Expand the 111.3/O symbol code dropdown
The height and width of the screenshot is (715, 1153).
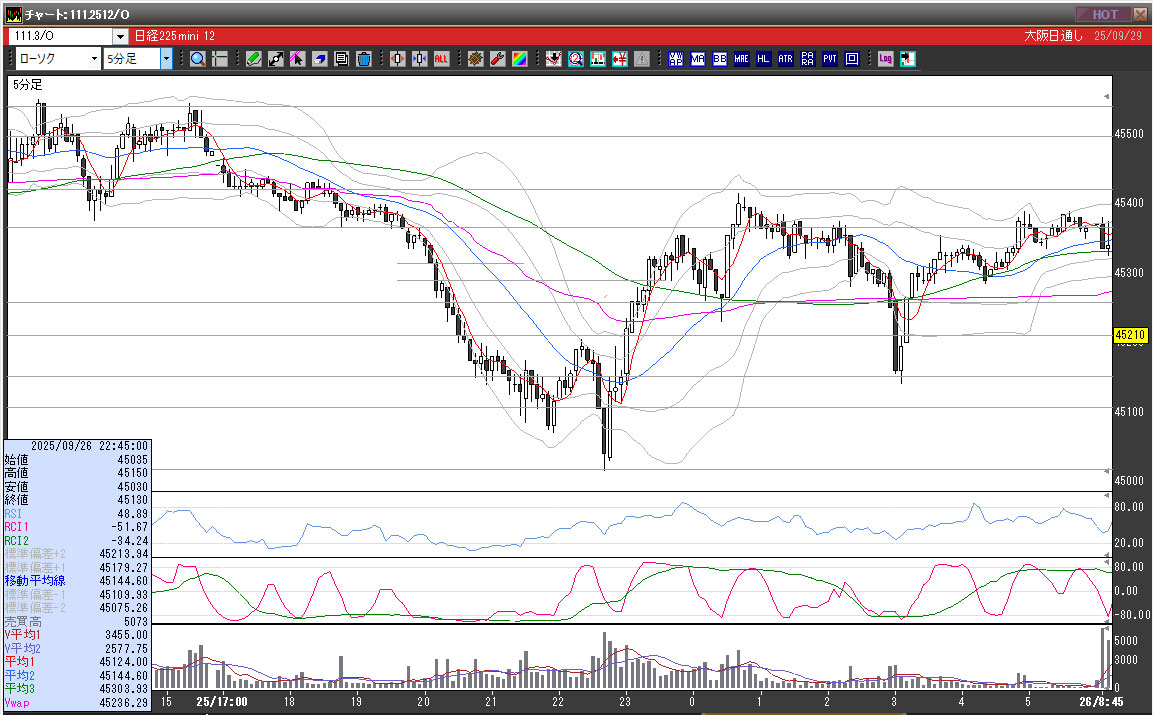pyautogui.click(x=120, y=36)
